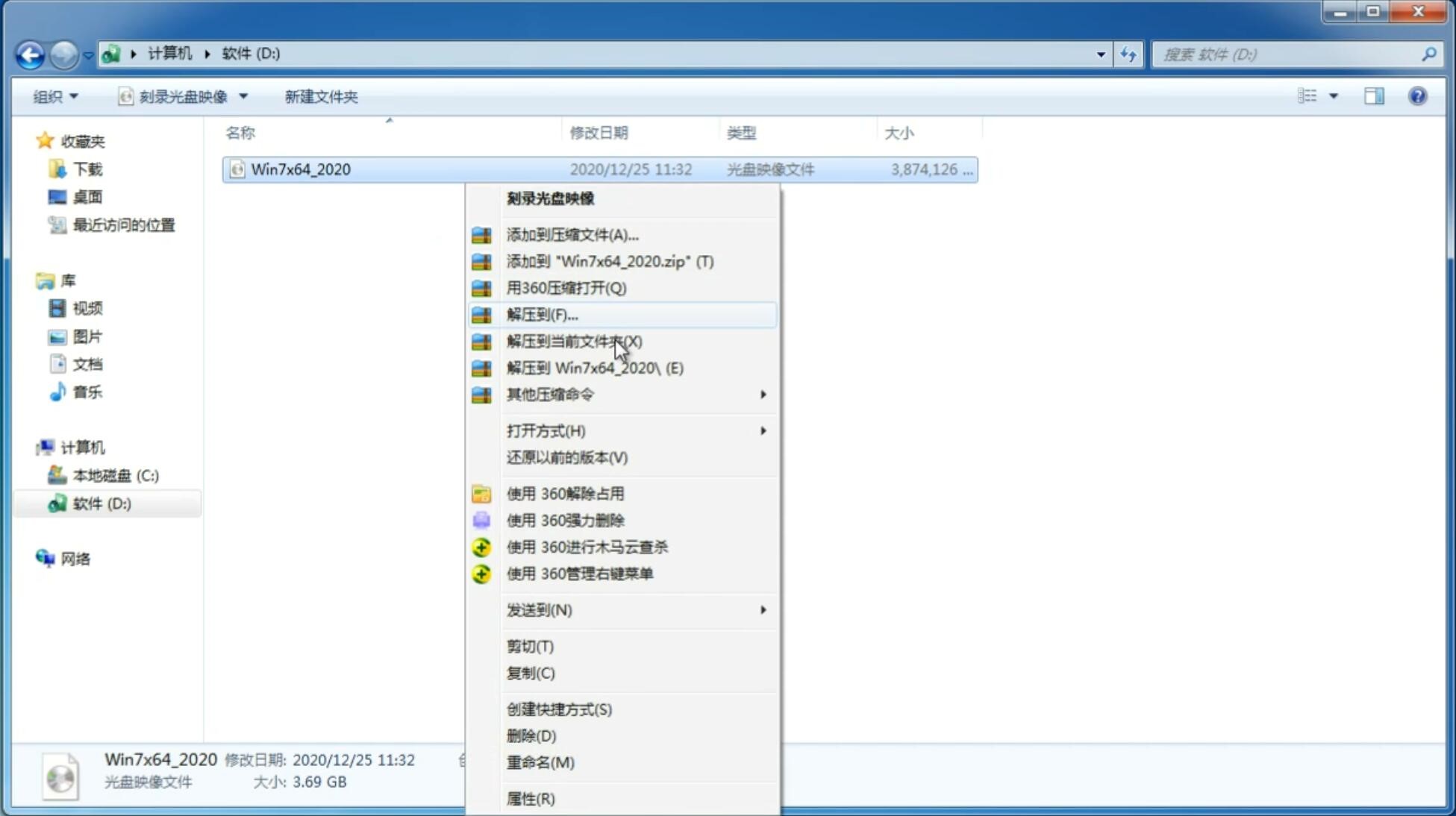Select 发送到 submenu expander arrow

tap(762, 610)
